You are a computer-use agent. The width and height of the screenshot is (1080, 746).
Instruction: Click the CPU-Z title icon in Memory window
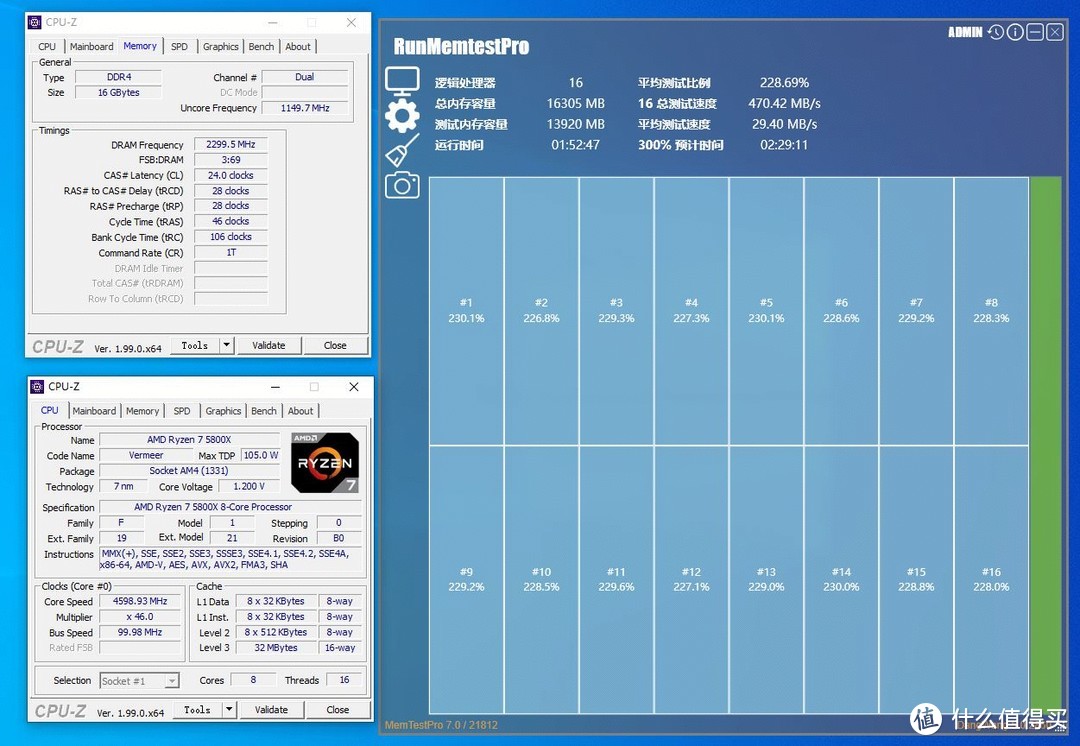pos(35,23)
